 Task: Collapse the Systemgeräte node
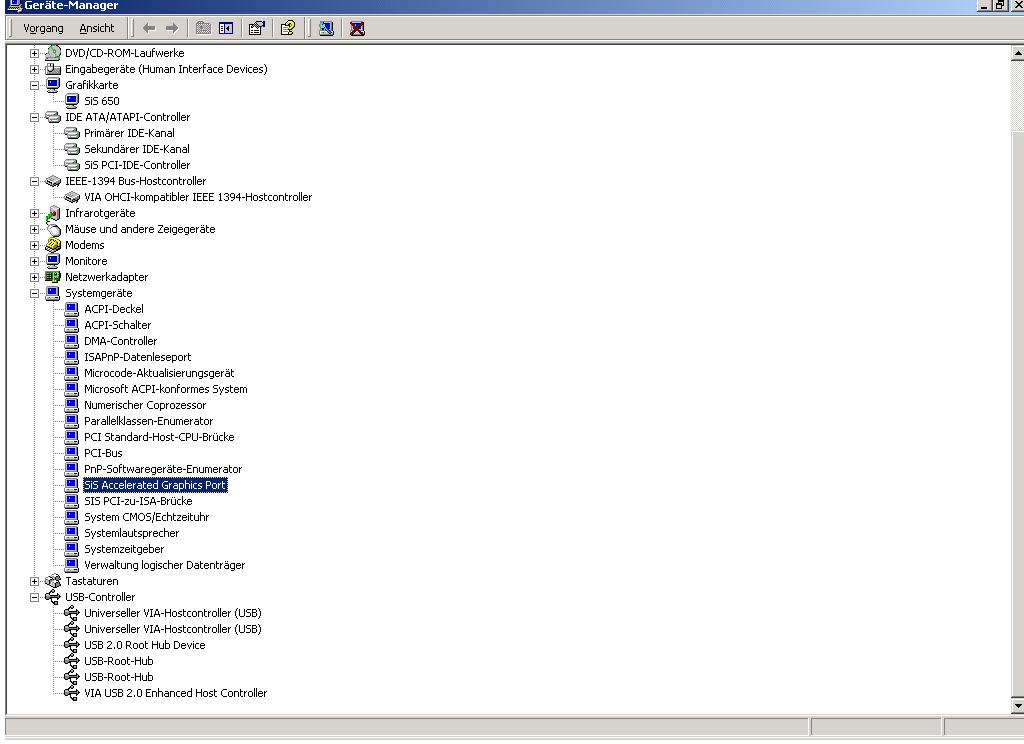[35, 293]
